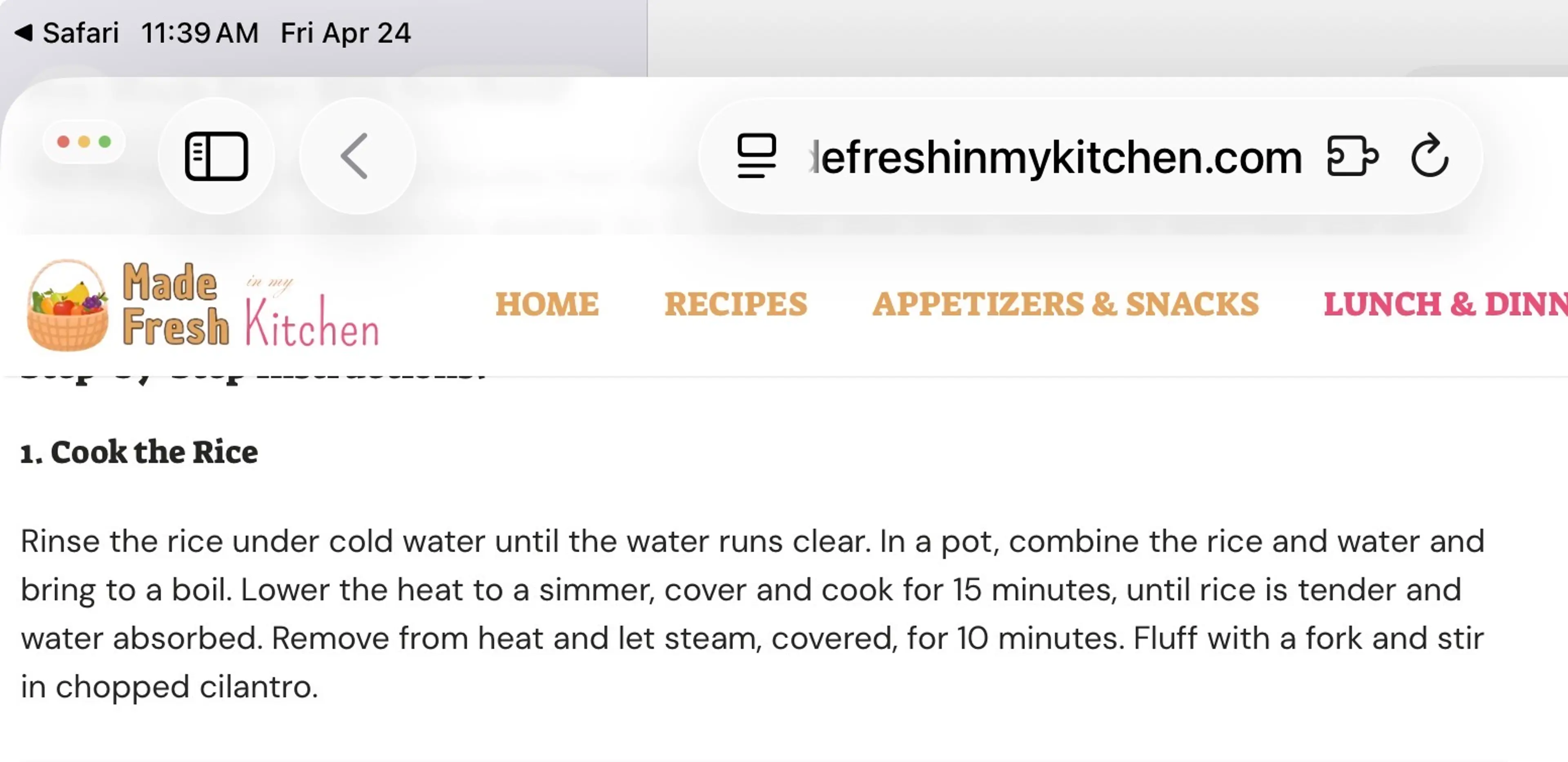The height and width of the screenshot is (762, 1568).
Task: Click the yellow minimize window dot
Action: 84,142
